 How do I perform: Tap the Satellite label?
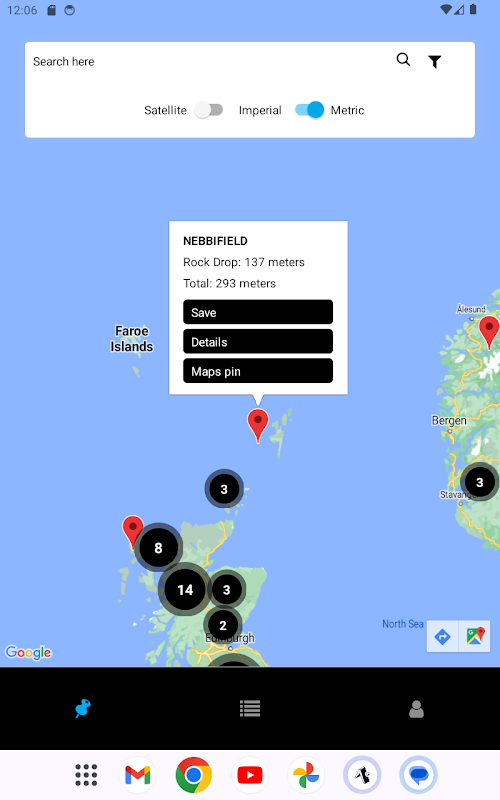165,110
